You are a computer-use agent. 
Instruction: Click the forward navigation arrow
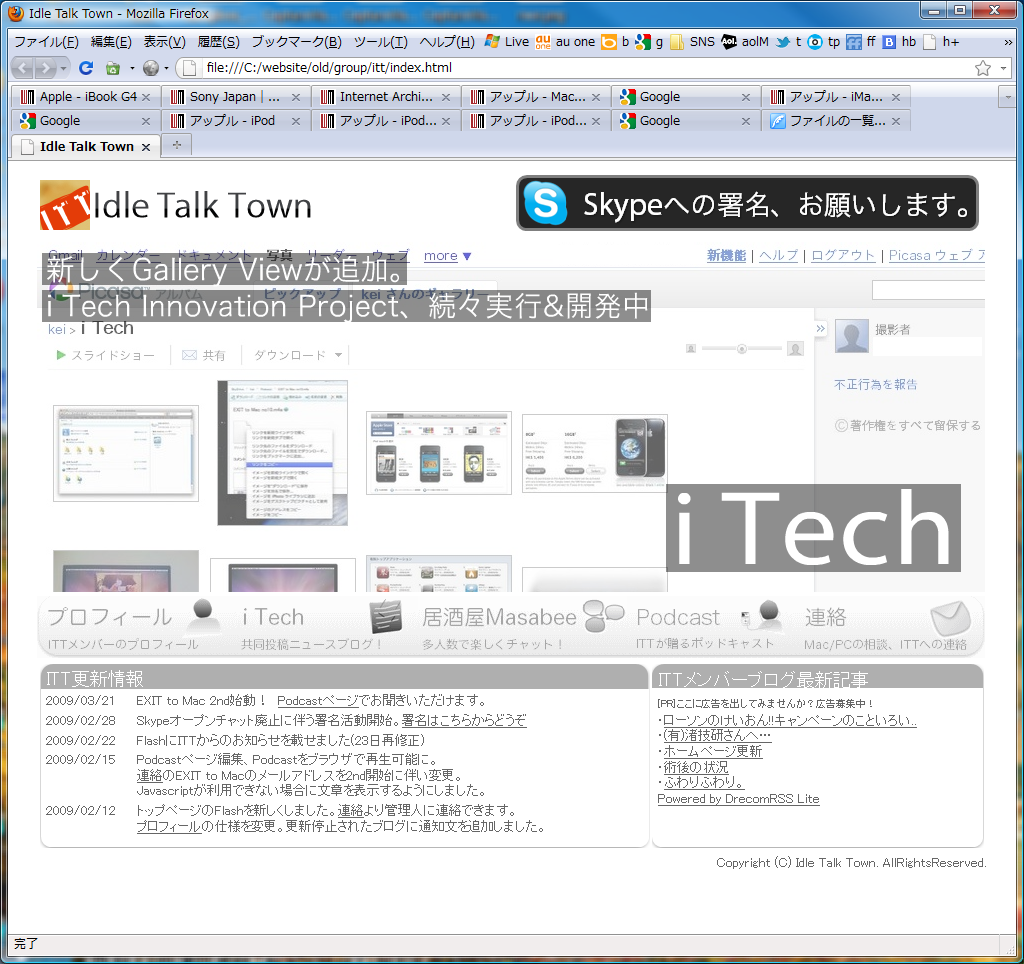pos(46,68)
